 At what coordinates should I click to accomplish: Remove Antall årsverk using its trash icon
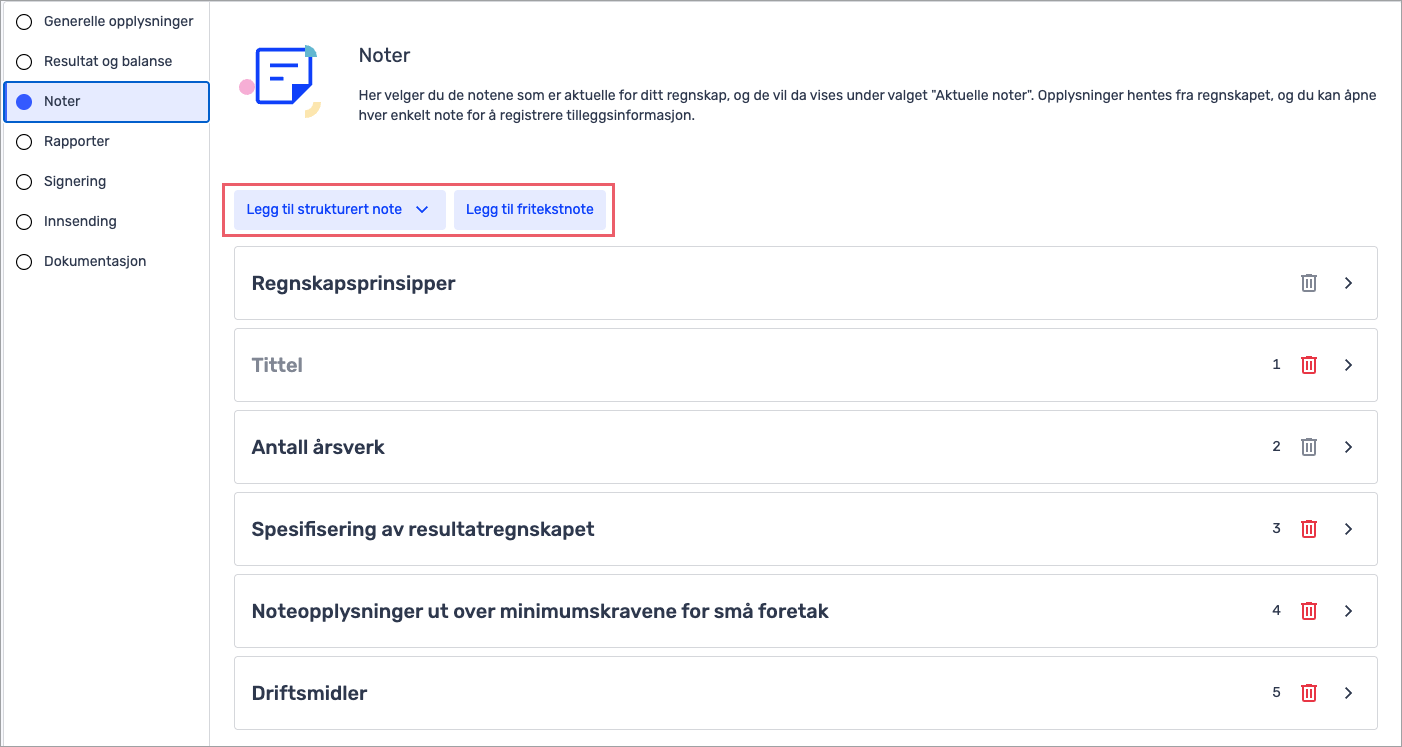1308,447
